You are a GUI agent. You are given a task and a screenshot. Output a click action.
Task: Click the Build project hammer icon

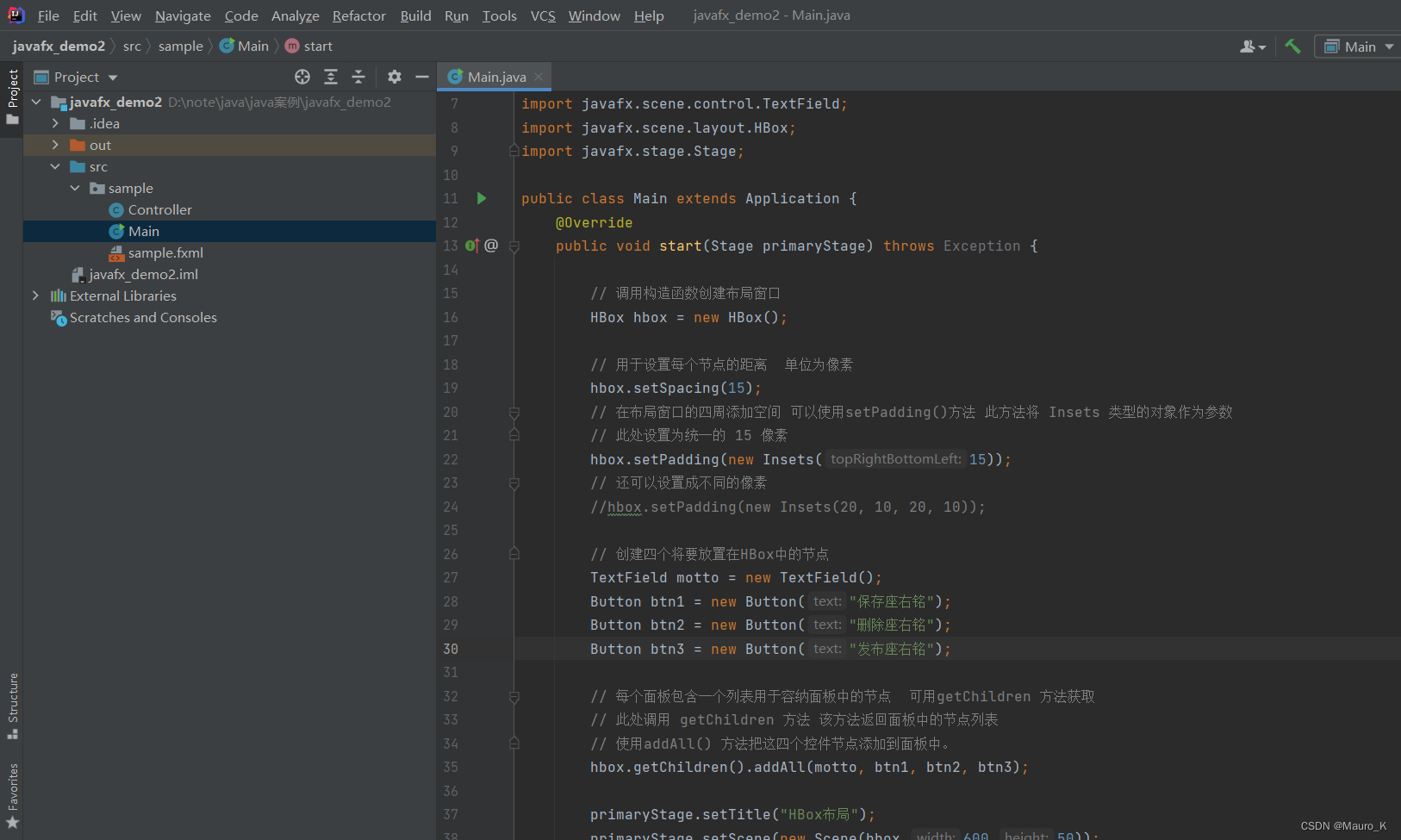[x=1292, y=47]
